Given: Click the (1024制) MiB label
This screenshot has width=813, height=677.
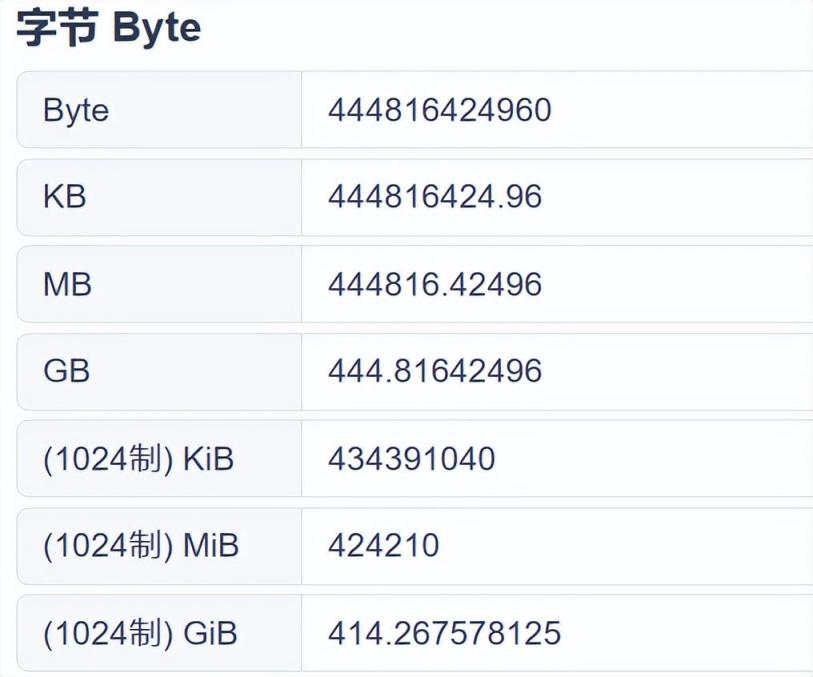Looking at the screenshot, I should tap(140, 546).
